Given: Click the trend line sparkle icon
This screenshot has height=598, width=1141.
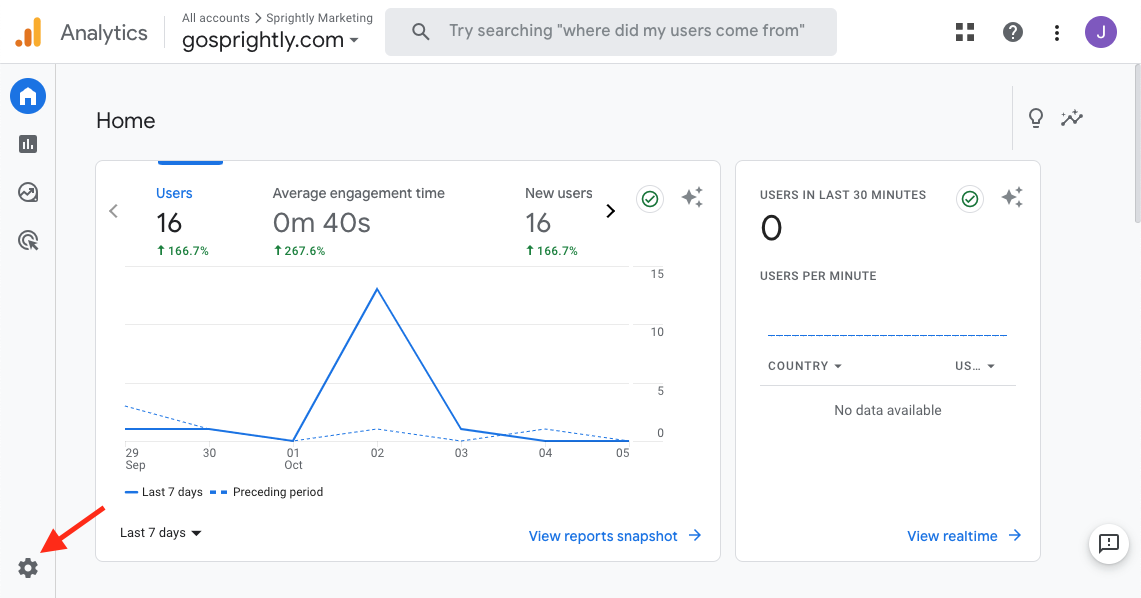Looking at the screenshot, I should (1072, 118).
